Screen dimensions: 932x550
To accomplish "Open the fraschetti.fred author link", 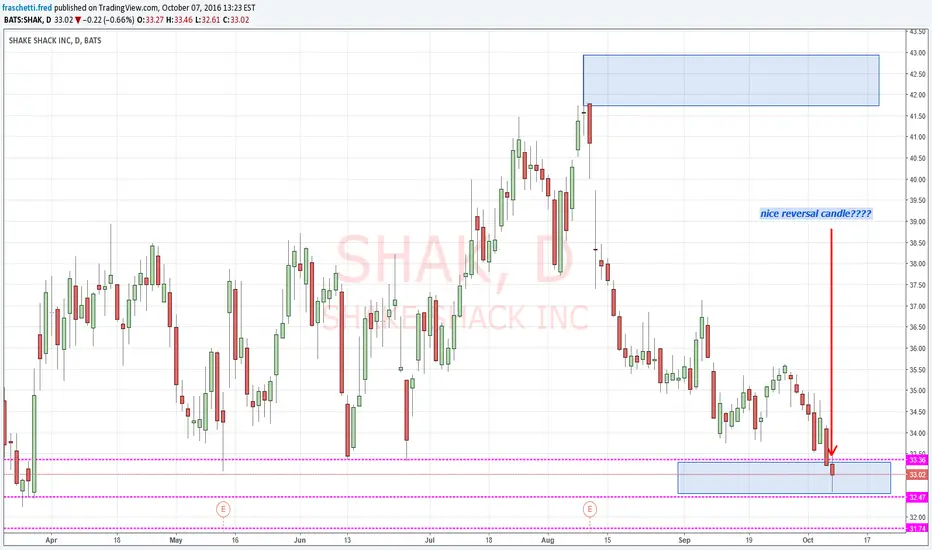I will pyautogui.click(x=27, y=8).
